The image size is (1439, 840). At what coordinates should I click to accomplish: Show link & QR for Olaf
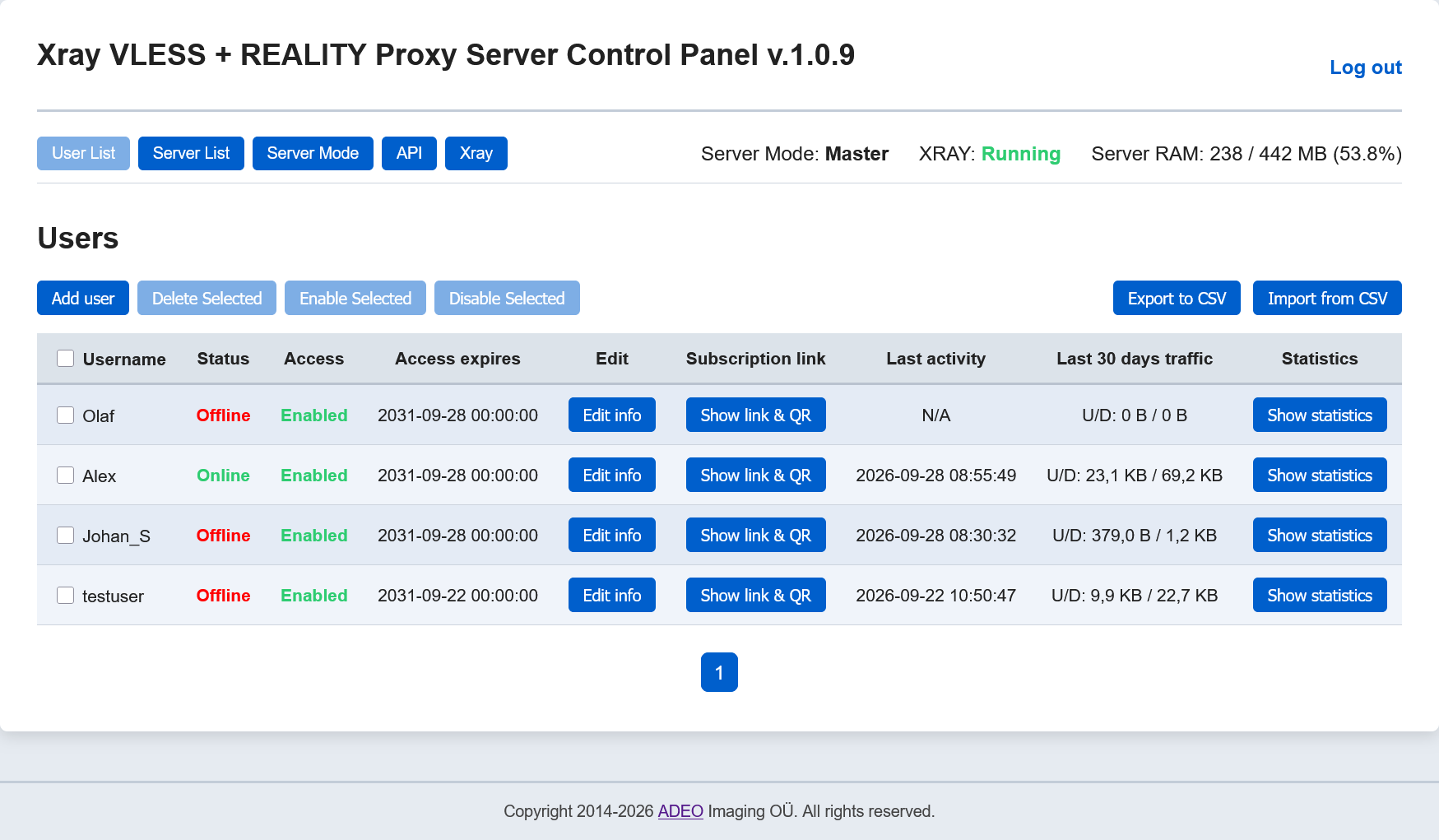(756, 415)
